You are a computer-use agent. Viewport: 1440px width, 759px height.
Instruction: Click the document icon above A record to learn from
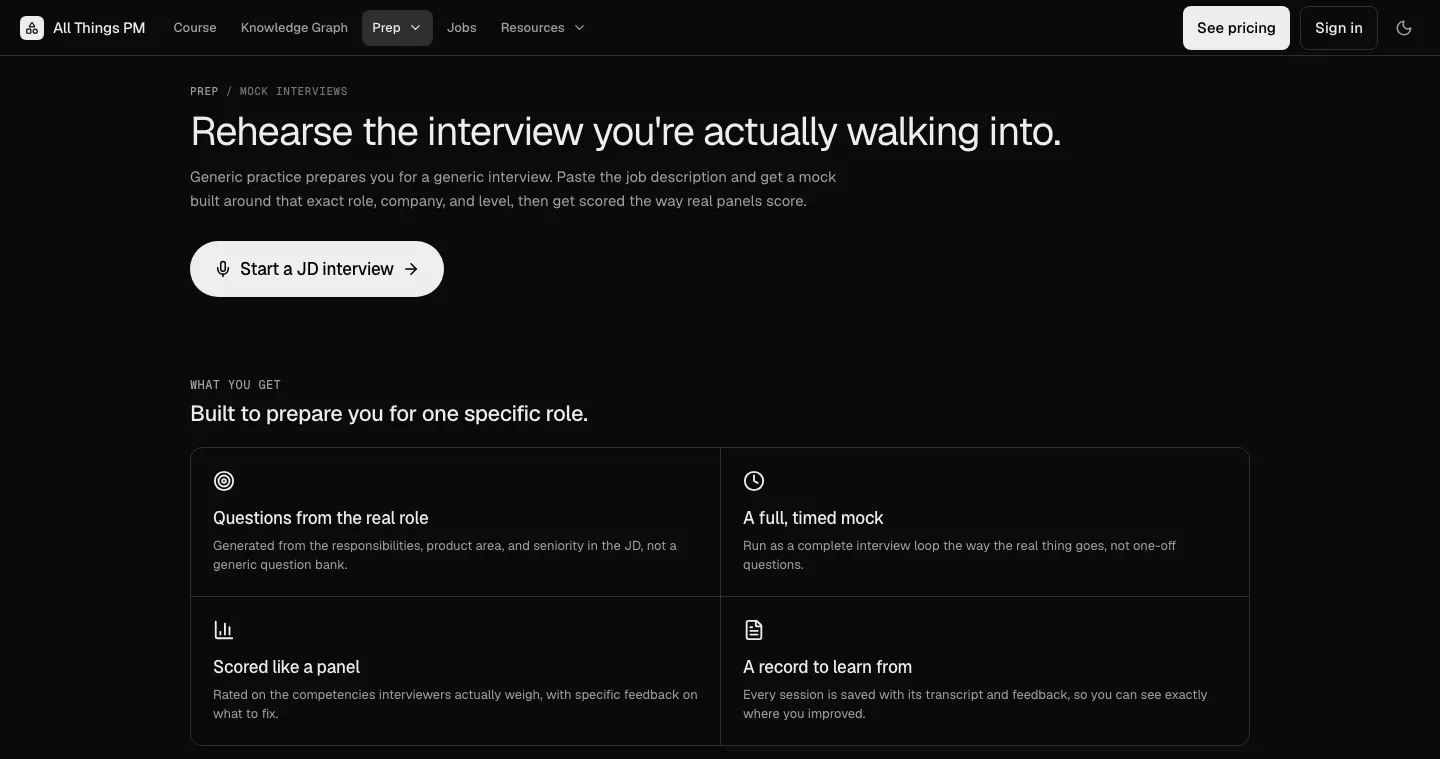(754, 630)
